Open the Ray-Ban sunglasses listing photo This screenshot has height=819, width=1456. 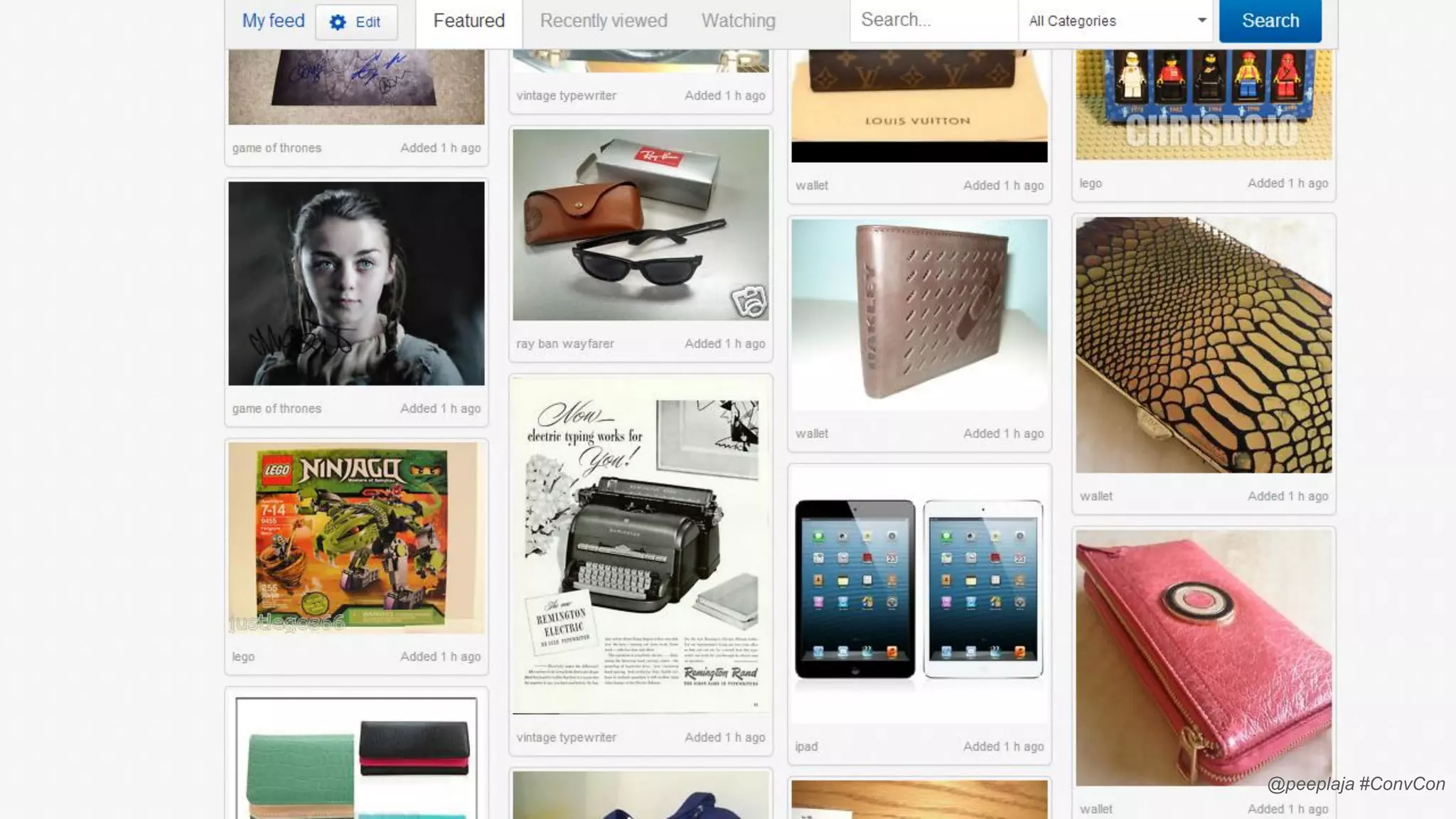pos(641,225)
